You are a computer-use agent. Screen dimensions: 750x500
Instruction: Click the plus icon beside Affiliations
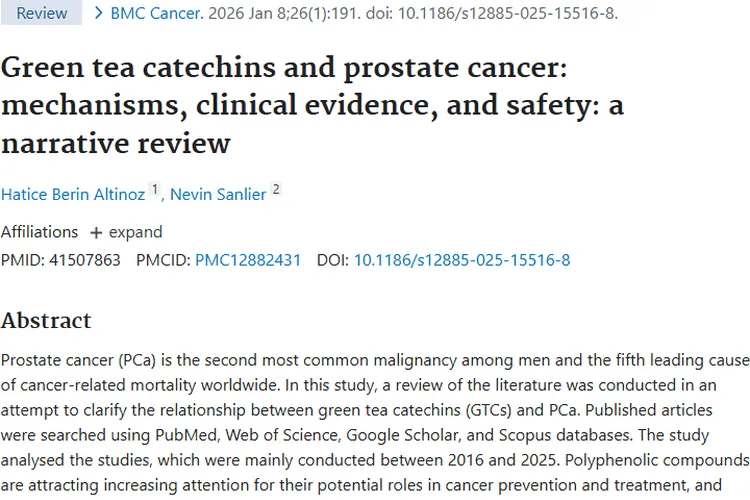(x=96, y=232)
